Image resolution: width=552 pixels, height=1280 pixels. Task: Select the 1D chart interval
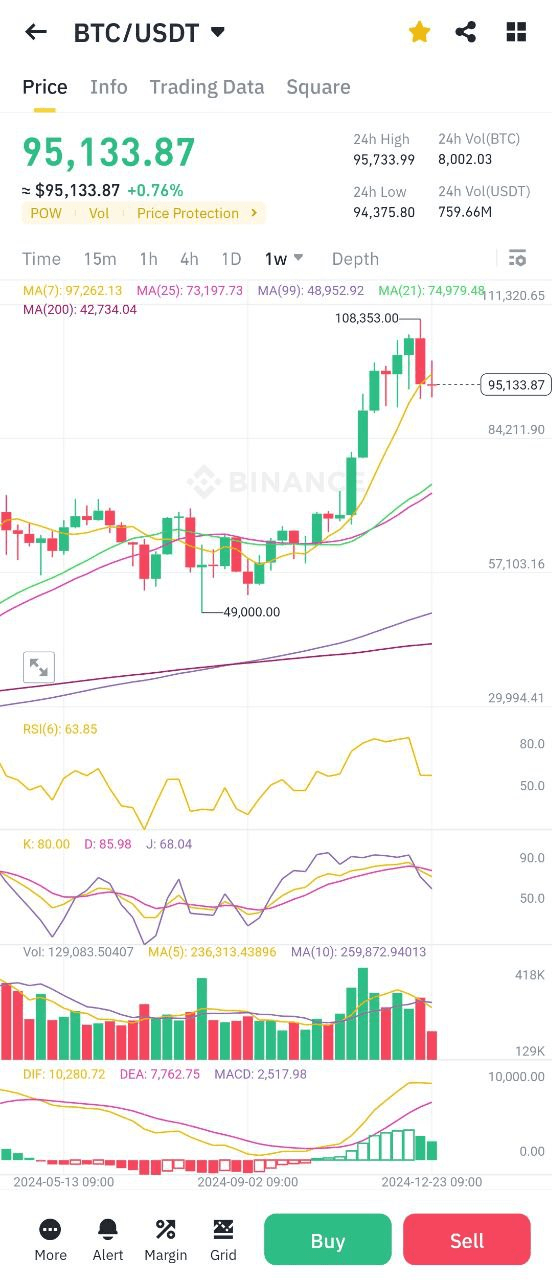pos(231,259)
